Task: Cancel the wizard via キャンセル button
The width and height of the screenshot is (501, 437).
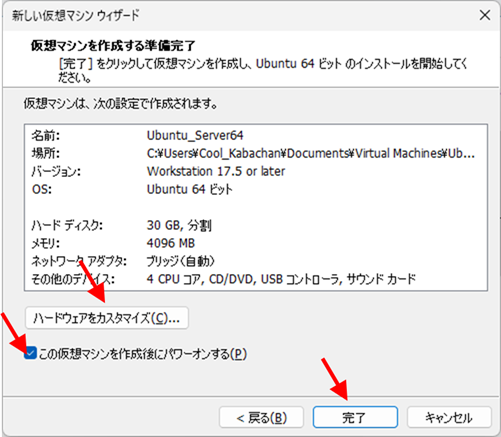Action: pos(449,417)
